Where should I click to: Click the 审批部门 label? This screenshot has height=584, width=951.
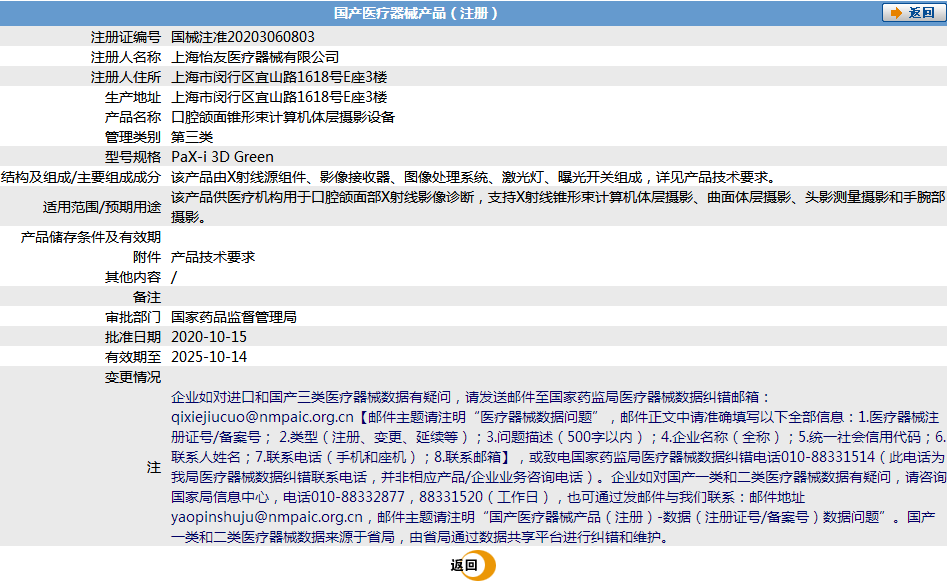click(132, 317)
